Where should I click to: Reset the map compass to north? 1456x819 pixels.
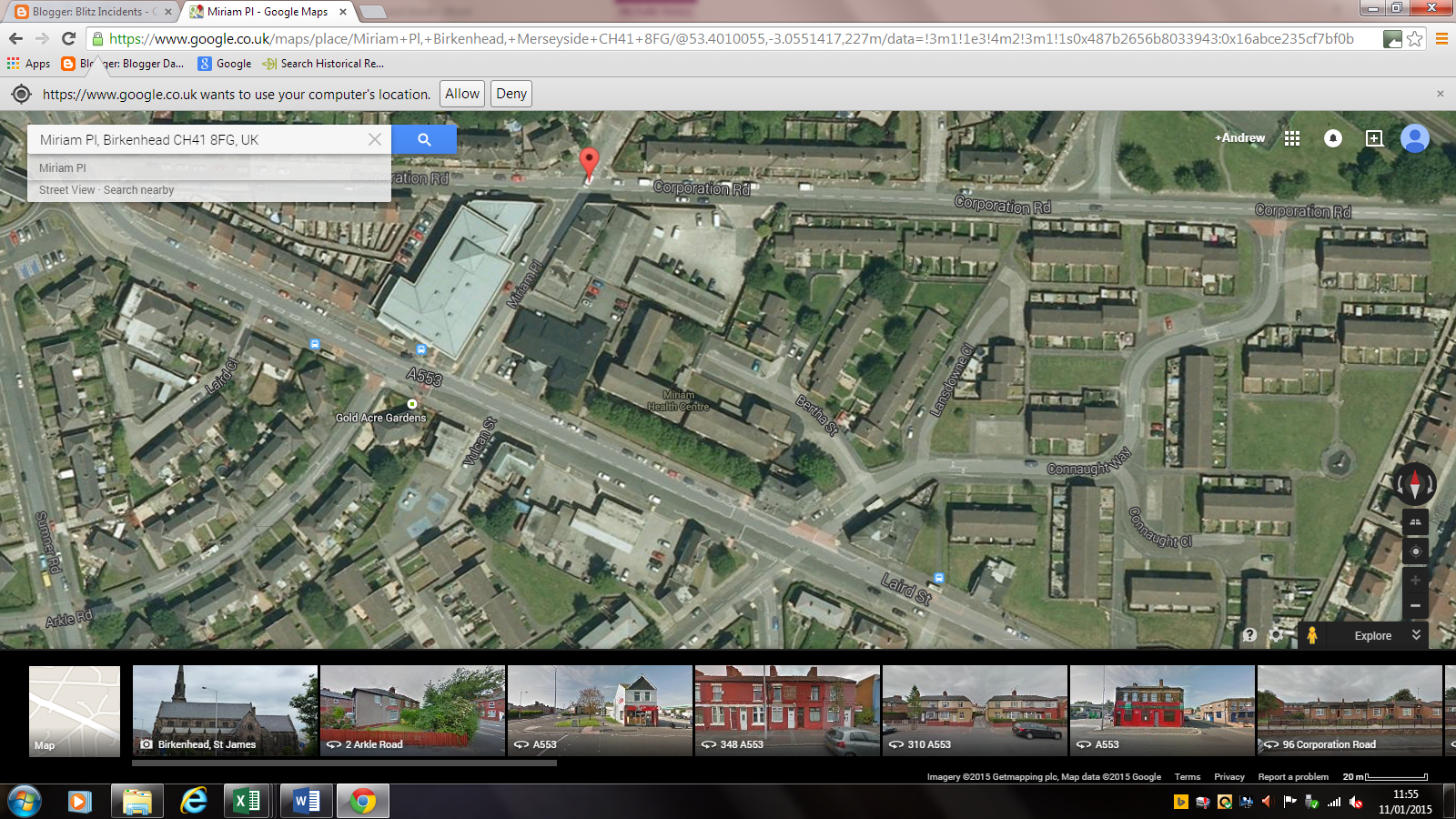(1415, 483)
